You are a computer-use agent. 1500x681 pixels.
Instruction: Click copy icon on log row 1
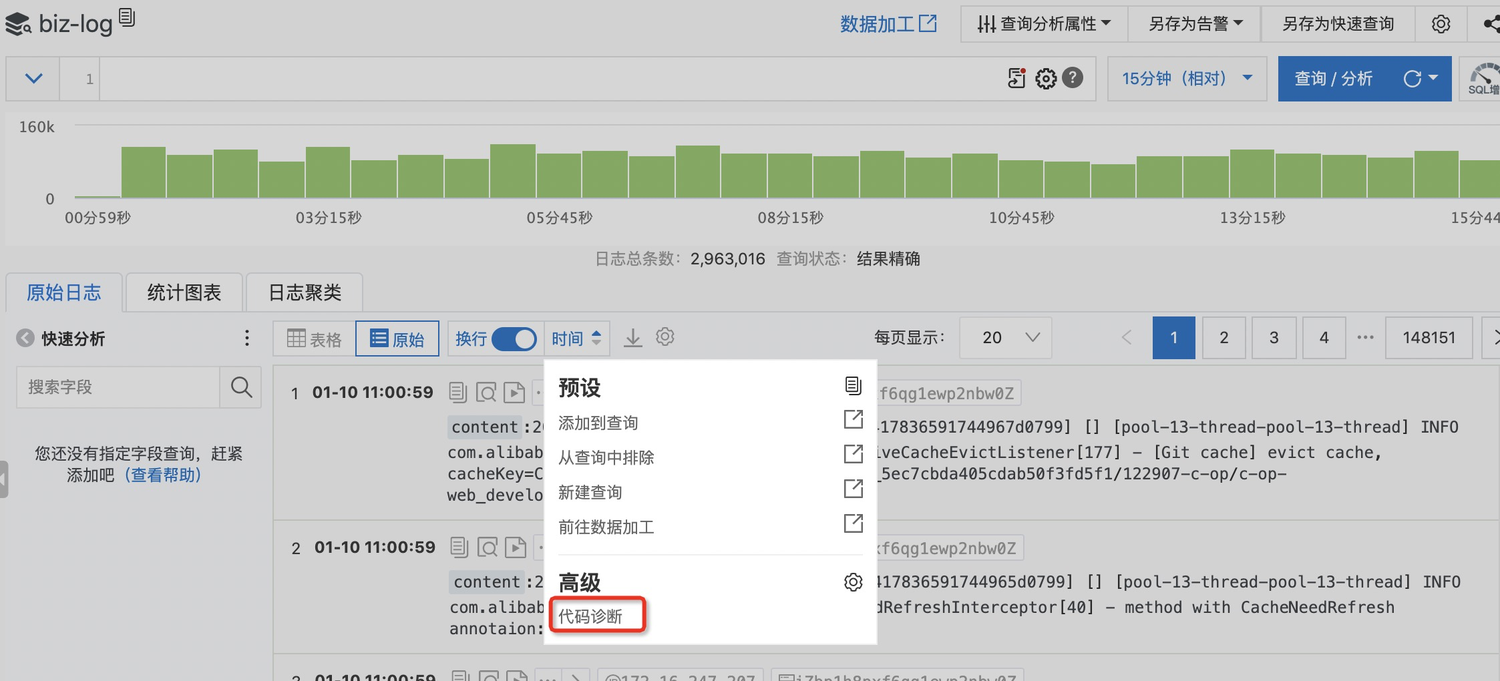pyautogui.click(x=458, y=392)
